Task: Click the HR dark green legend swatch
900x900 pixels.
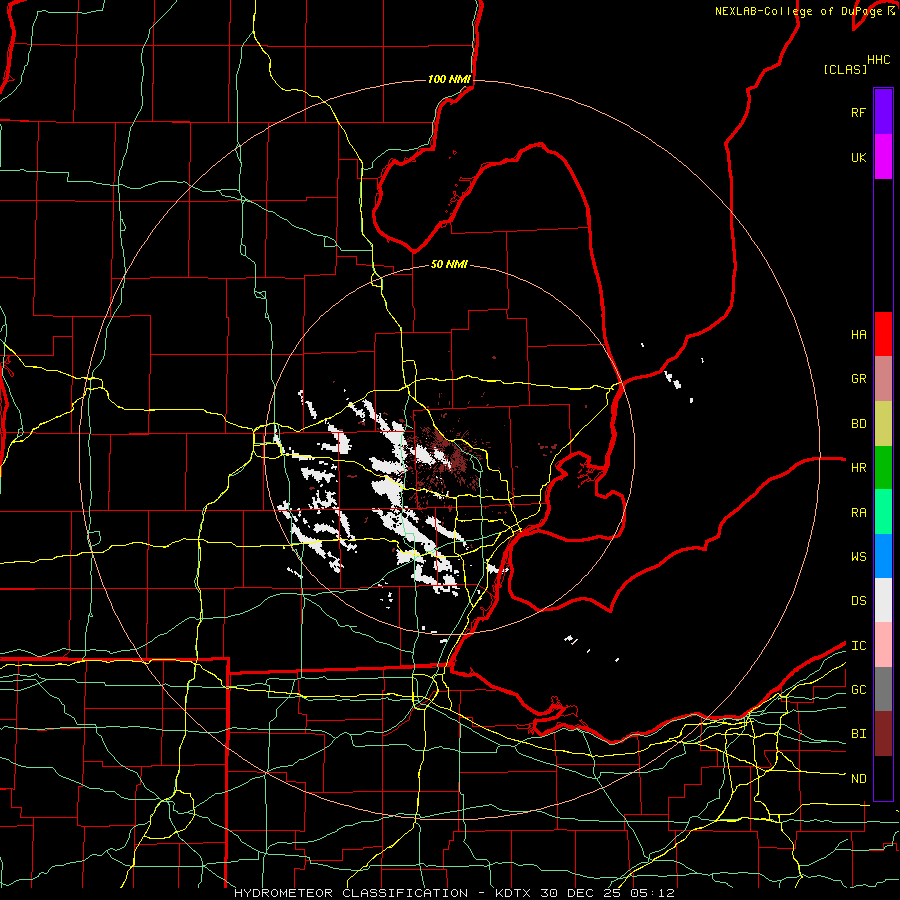Action: coord(883,468)
